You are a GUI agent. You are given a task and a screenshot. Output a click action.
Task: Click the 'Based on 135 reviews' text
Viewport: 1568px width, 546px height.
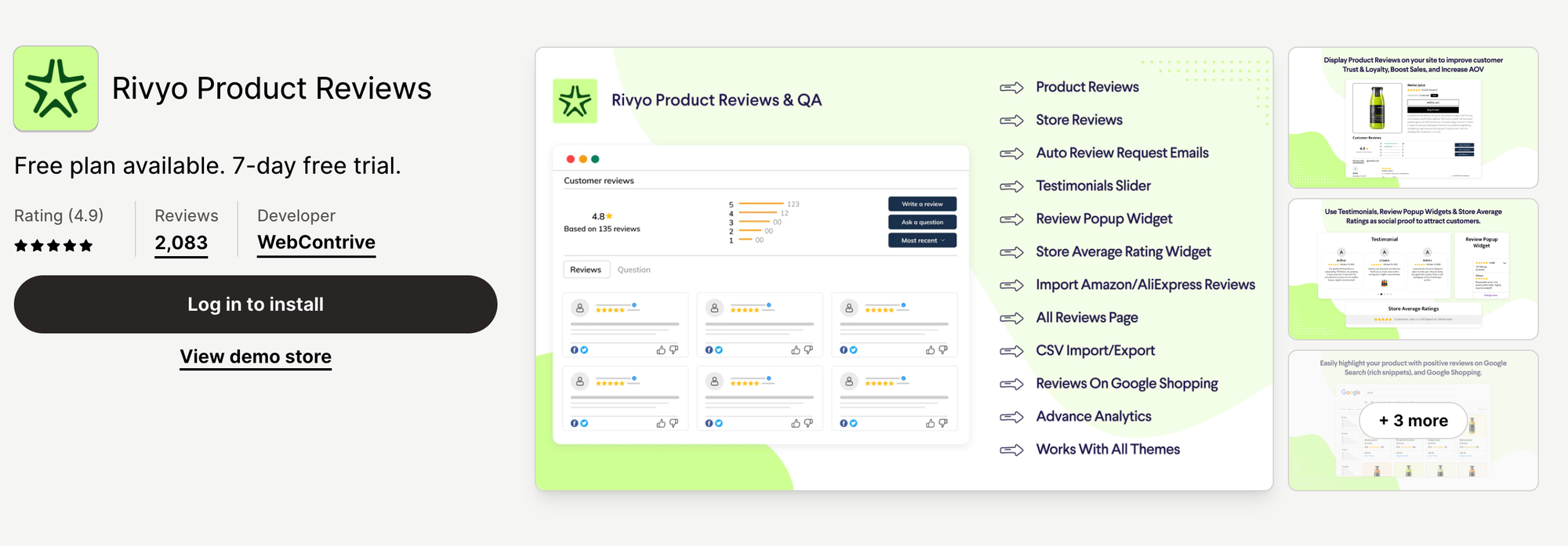[602, 229]
